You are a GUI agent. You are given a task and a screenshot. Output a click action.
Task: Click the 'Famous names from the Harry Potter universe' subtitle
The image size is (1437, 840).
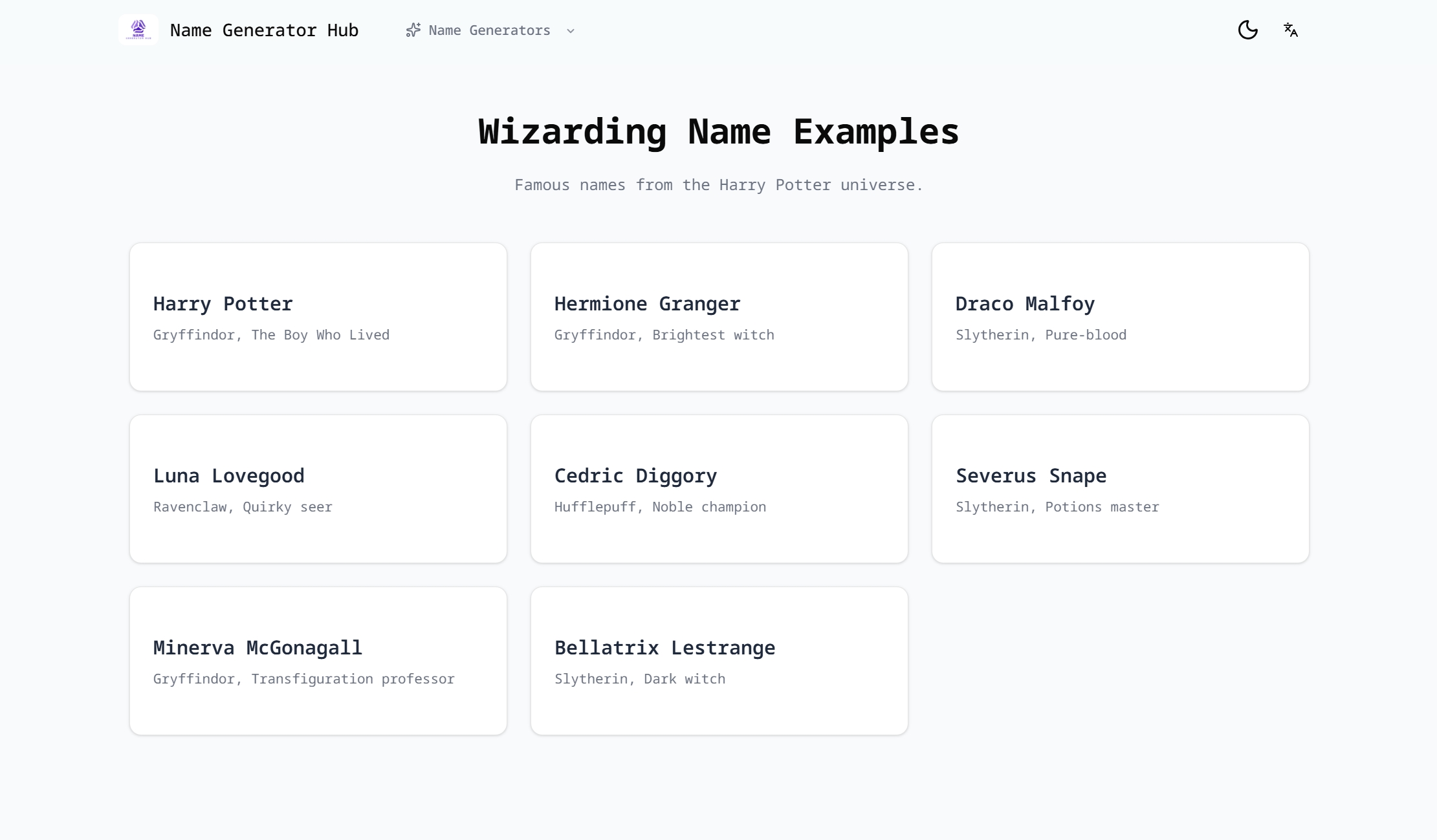(x=718, y=185)
